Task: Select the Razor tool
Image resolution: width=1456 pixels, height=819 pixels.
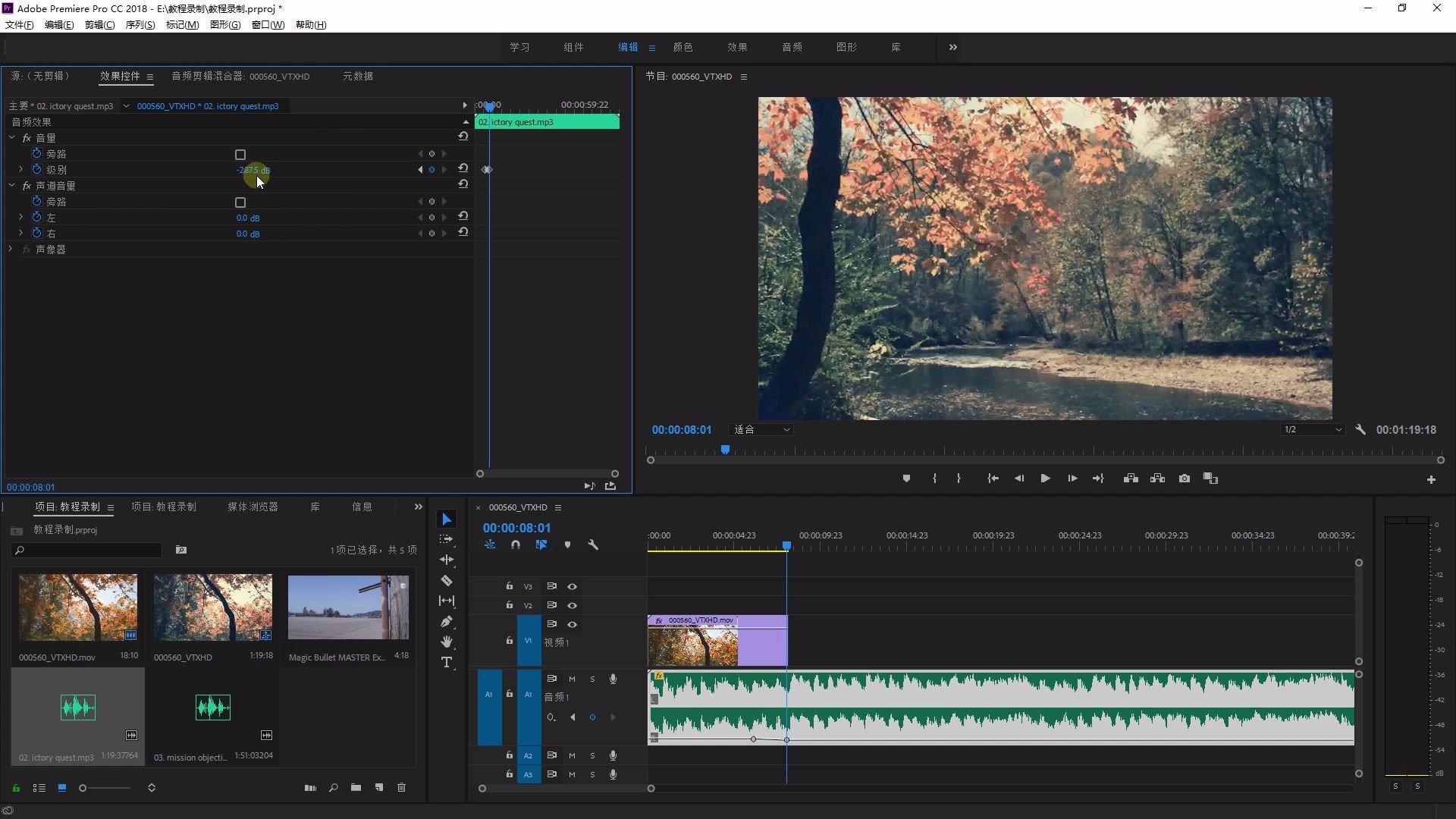Action: click(x=447, y=581)
